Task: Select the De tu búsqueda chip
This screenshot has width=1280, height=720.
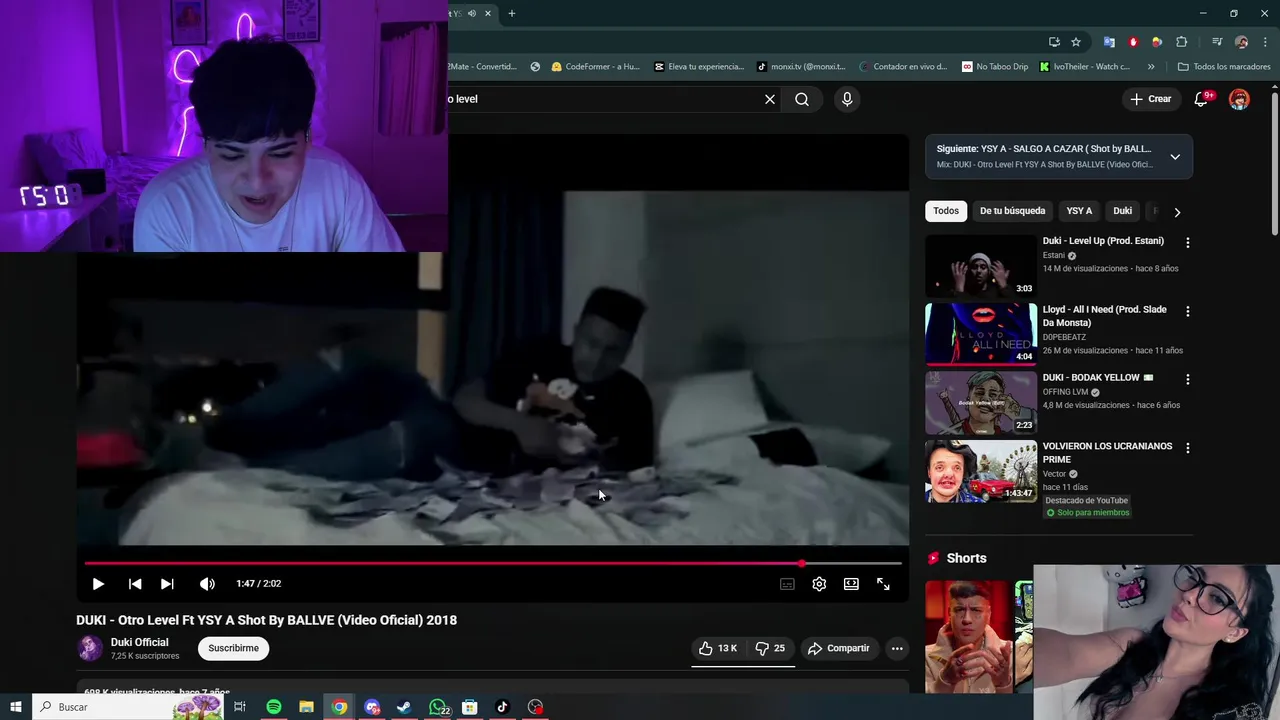Action: click(x=1012, y=211)
